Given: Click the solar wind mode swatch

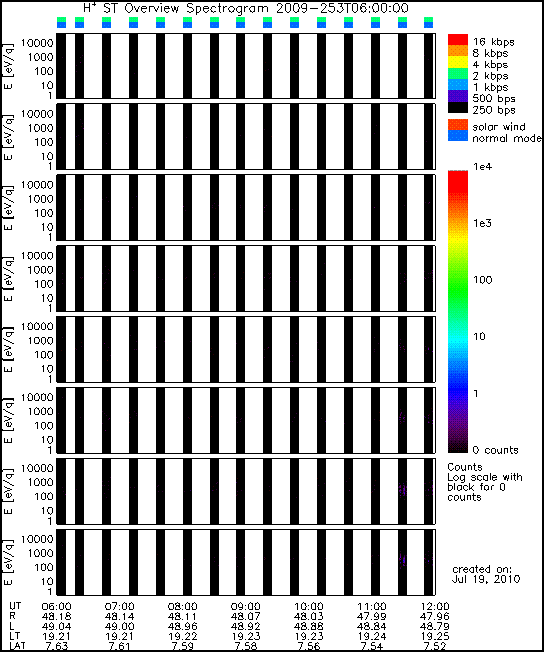Looking at the screenshot, I should point(457,125).
